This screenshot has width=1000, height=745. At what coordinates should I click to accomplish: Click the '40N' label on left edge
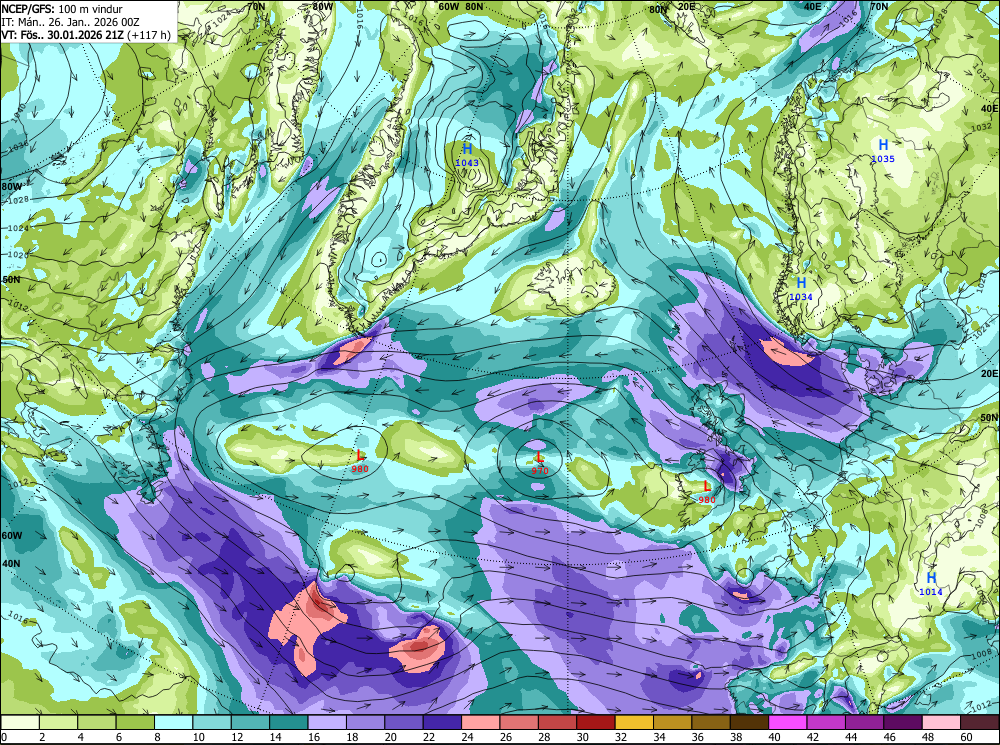pos(11,564)
